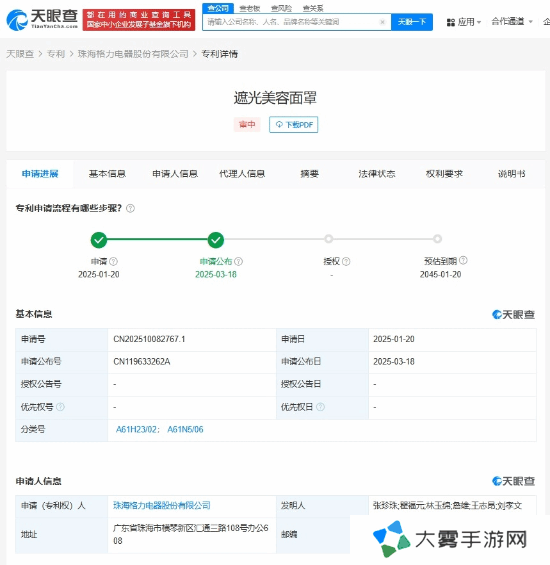Click the 审中 status tag
This screenshot has height=565, width=550.
click(x=247, y=125)
